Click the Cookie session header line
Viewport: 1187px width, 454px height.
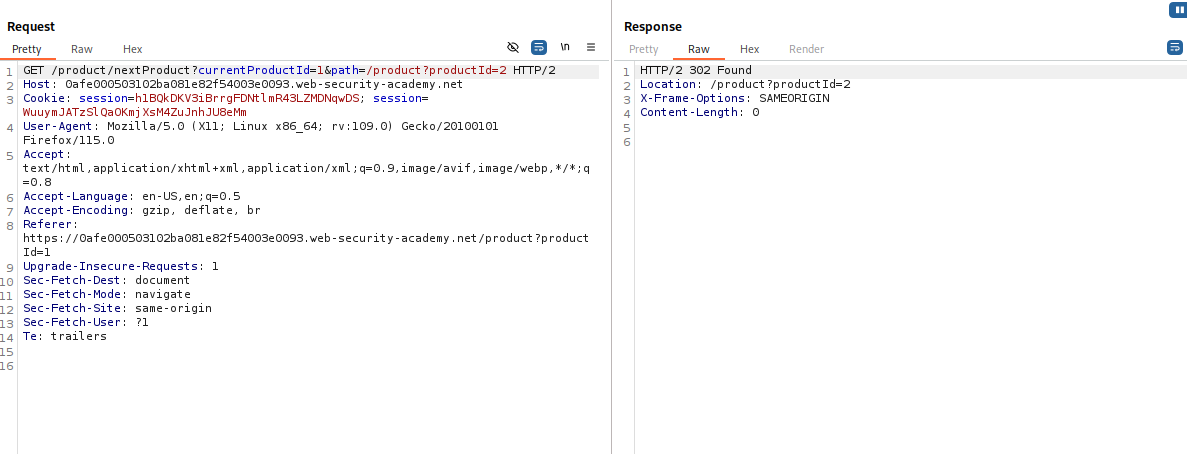tap(225, 99)
